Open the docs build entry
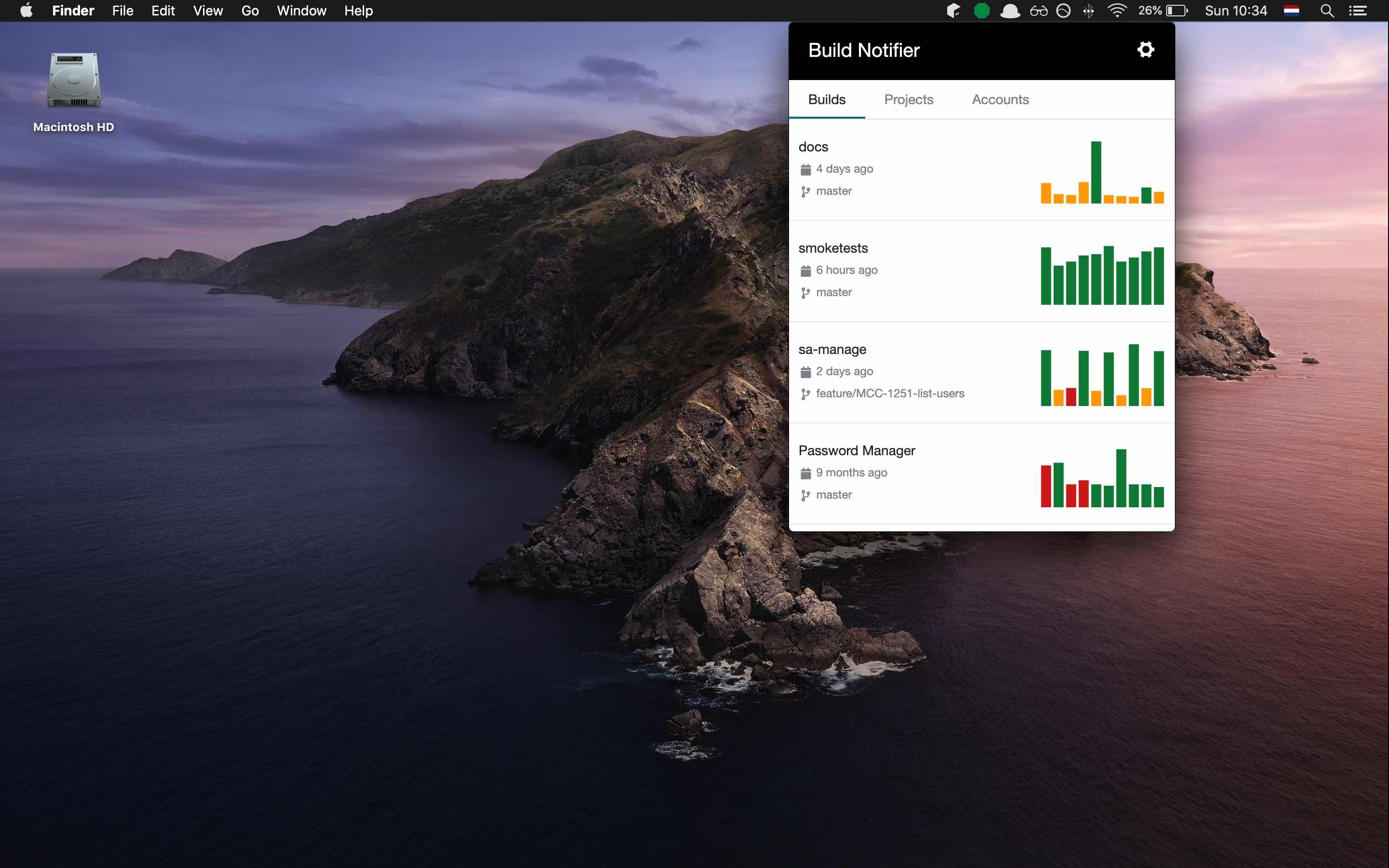The image size is (1389, 868). tap(981, 170)
